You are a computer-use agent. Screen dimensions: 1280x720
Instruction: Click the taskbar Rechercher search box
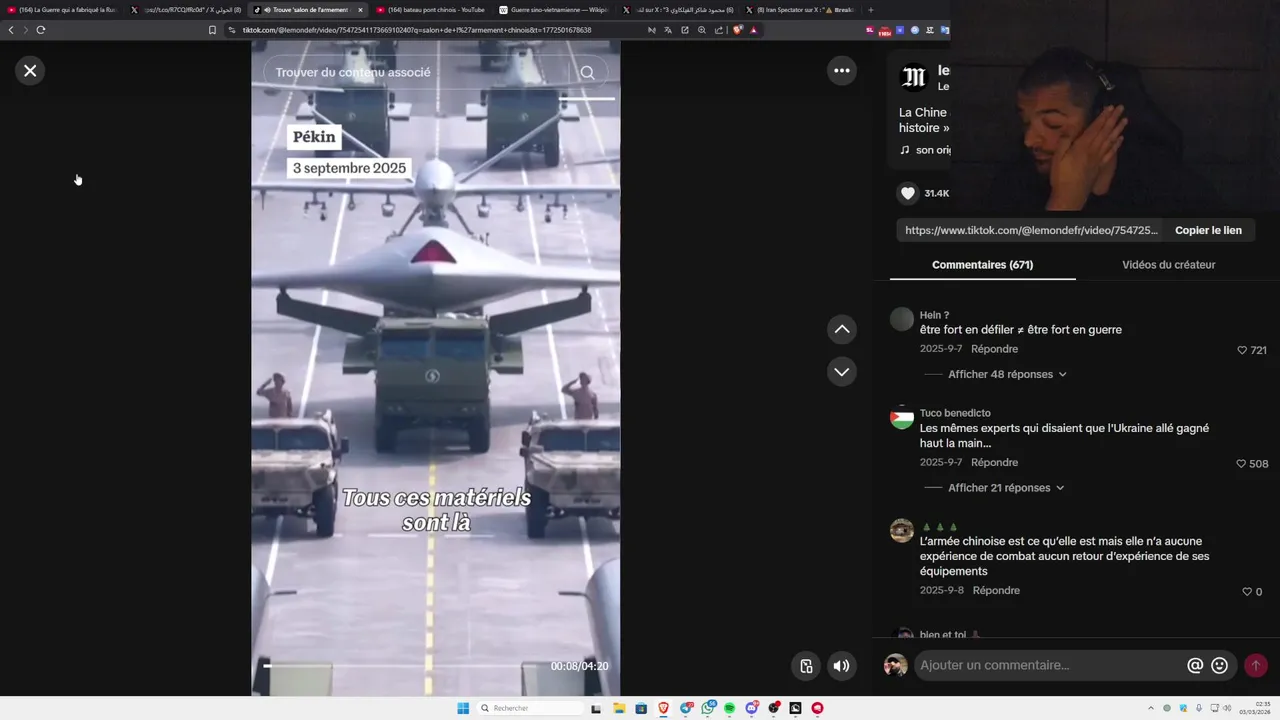pyautogui.click(x=530, y=708)
